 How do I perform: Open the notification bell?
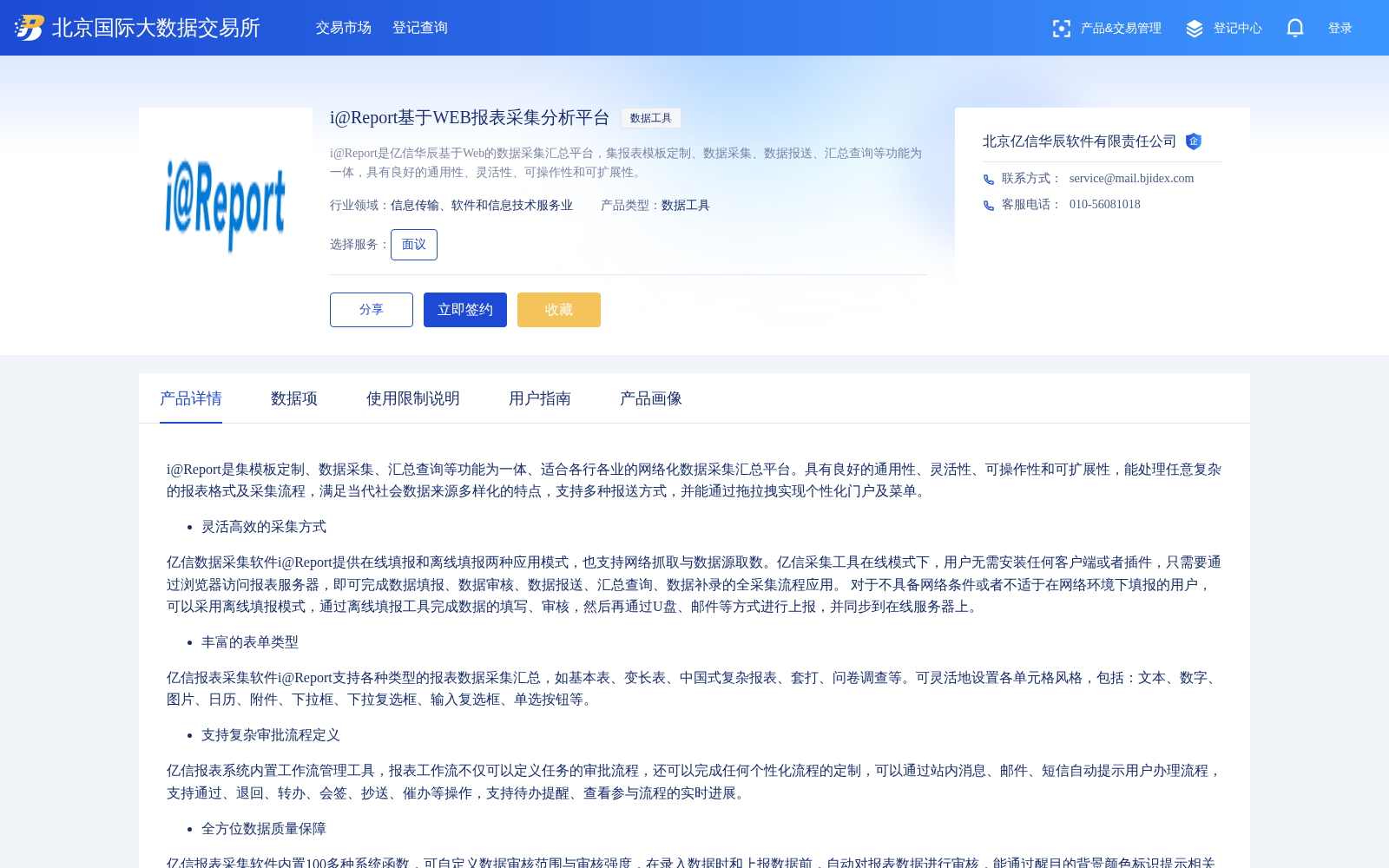(1295, 28)
